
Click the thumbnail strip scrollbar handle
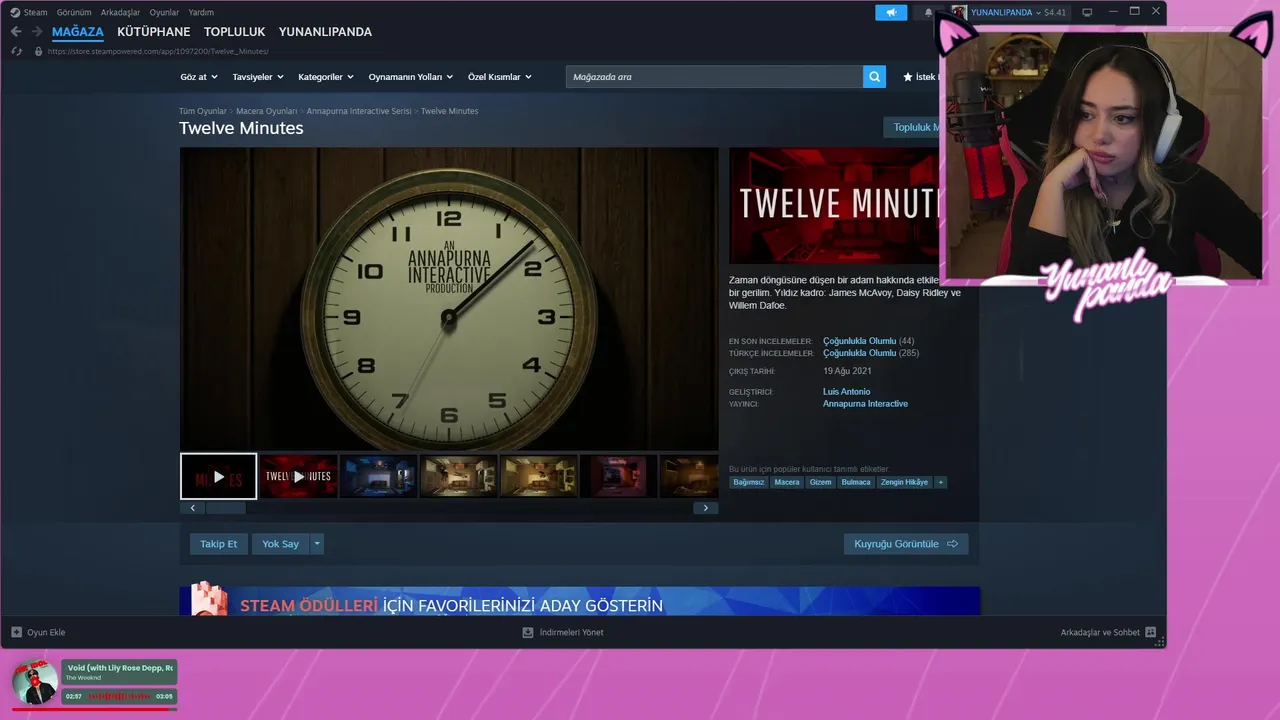(x=225, y=508)
